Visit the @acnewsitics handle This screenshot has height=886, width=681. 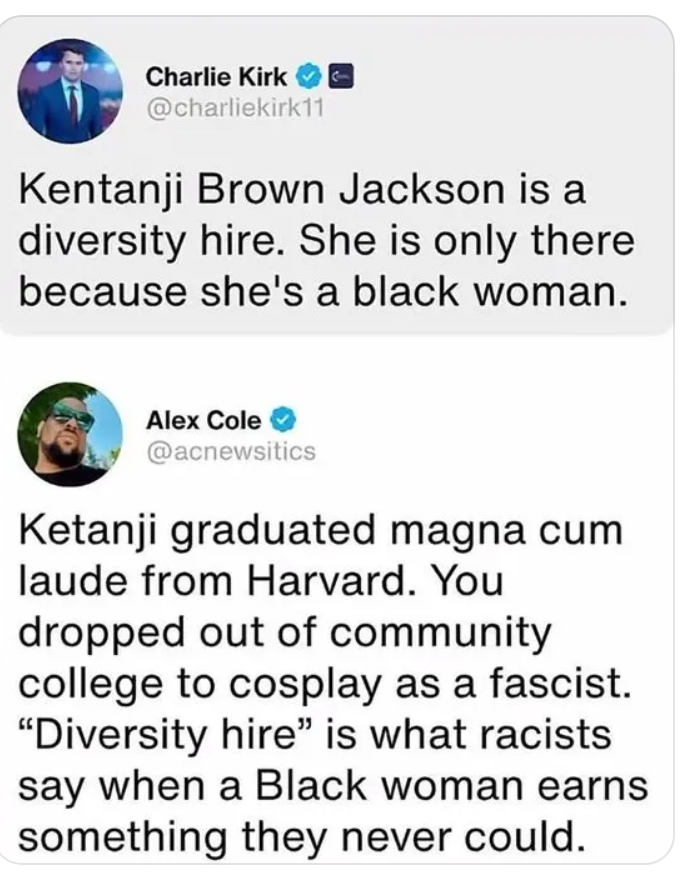pos(231,451)
